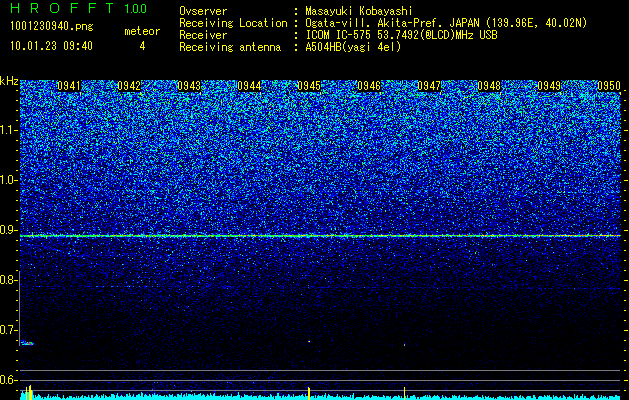Click the observer name Masayuki Kobayashi

(359, 11)
